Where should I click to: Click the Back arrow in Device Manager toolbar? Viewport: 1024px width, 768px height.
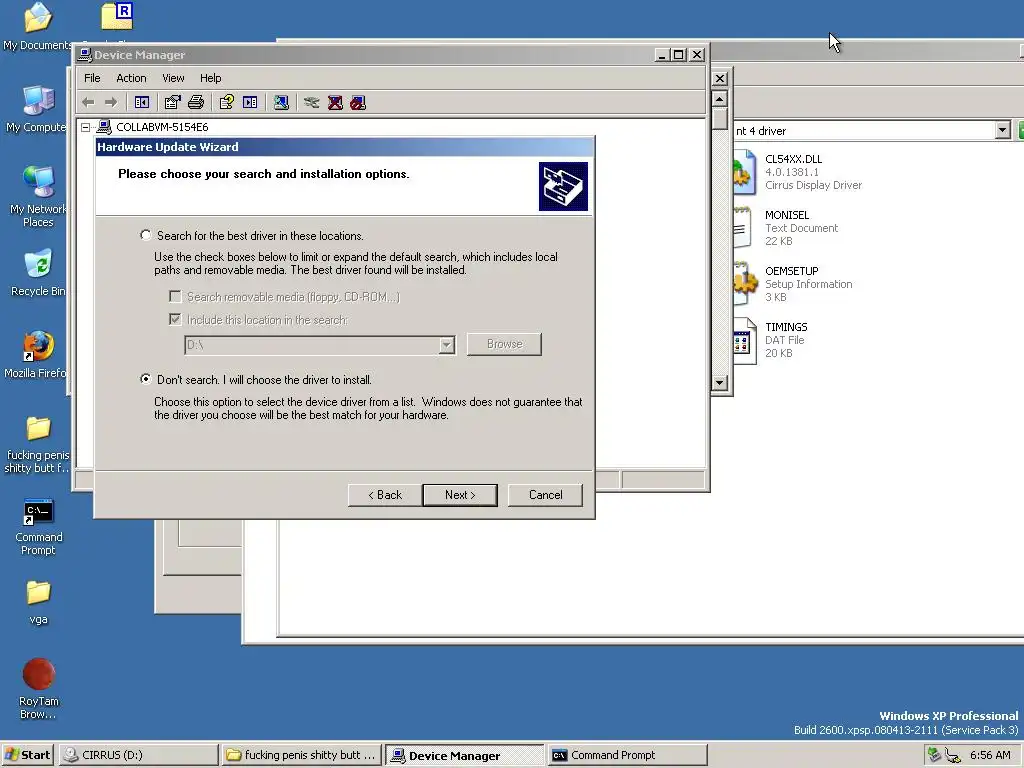point(88,103)
